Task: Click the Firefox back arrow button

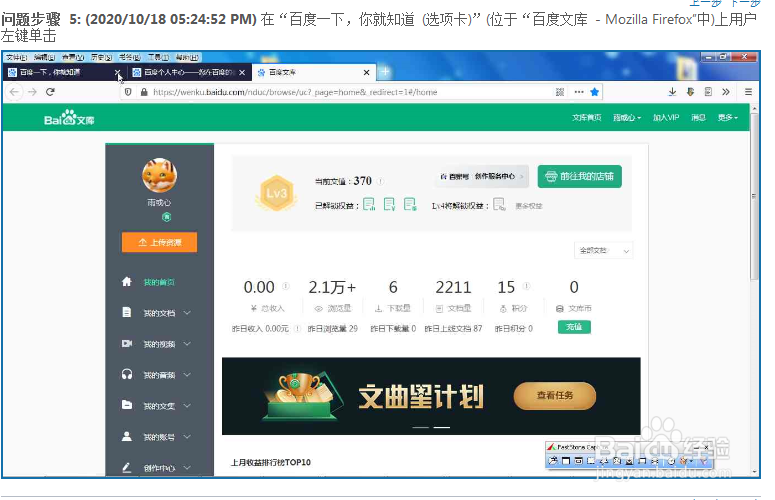Action: [x=15, y=92]
